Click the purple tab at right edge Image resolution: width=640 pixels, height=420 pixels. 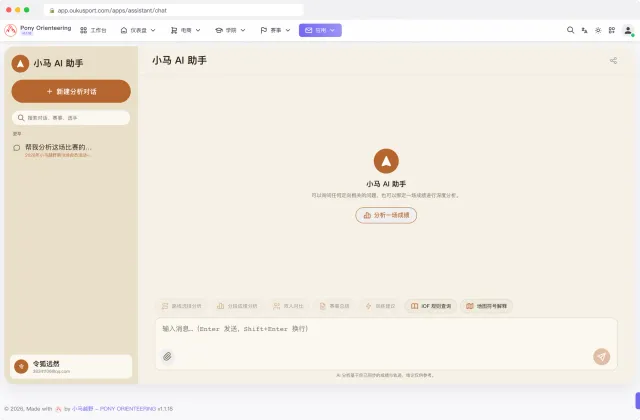638,400
